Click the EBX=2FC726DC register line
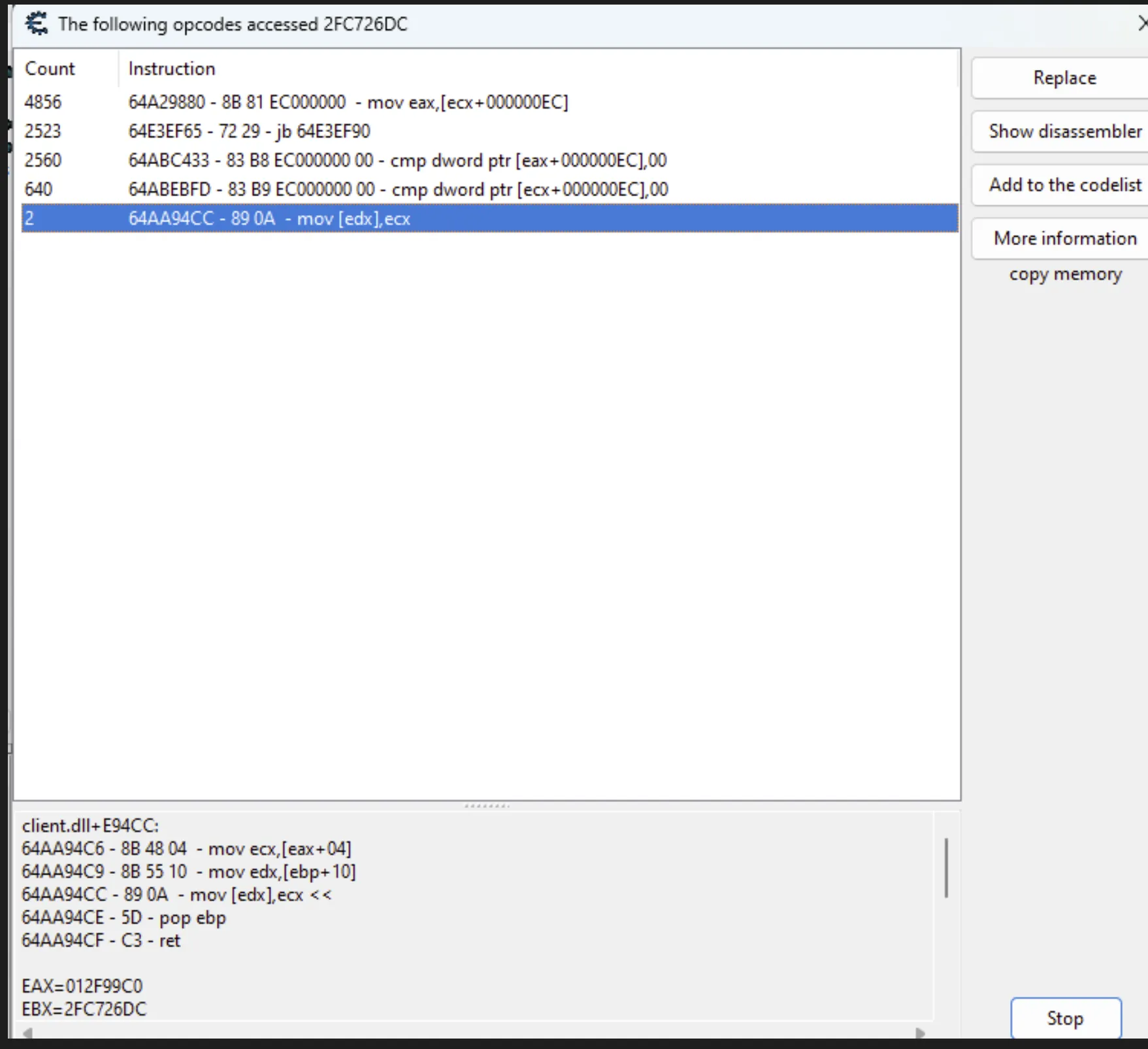Image resolution: width=1148 pixels, height=1049 pixels. [x=84, y=1009]
